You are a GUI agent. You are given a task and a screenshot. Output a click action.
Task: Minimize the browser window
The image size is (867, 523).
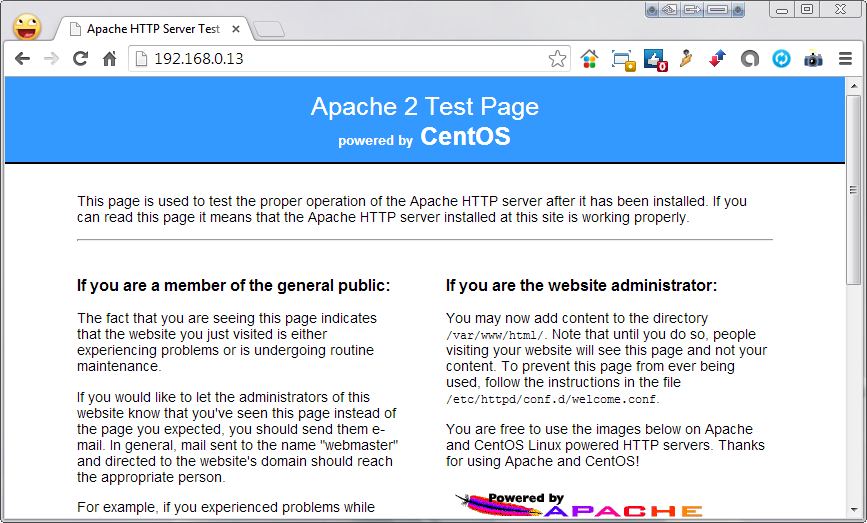click(781, 9)
